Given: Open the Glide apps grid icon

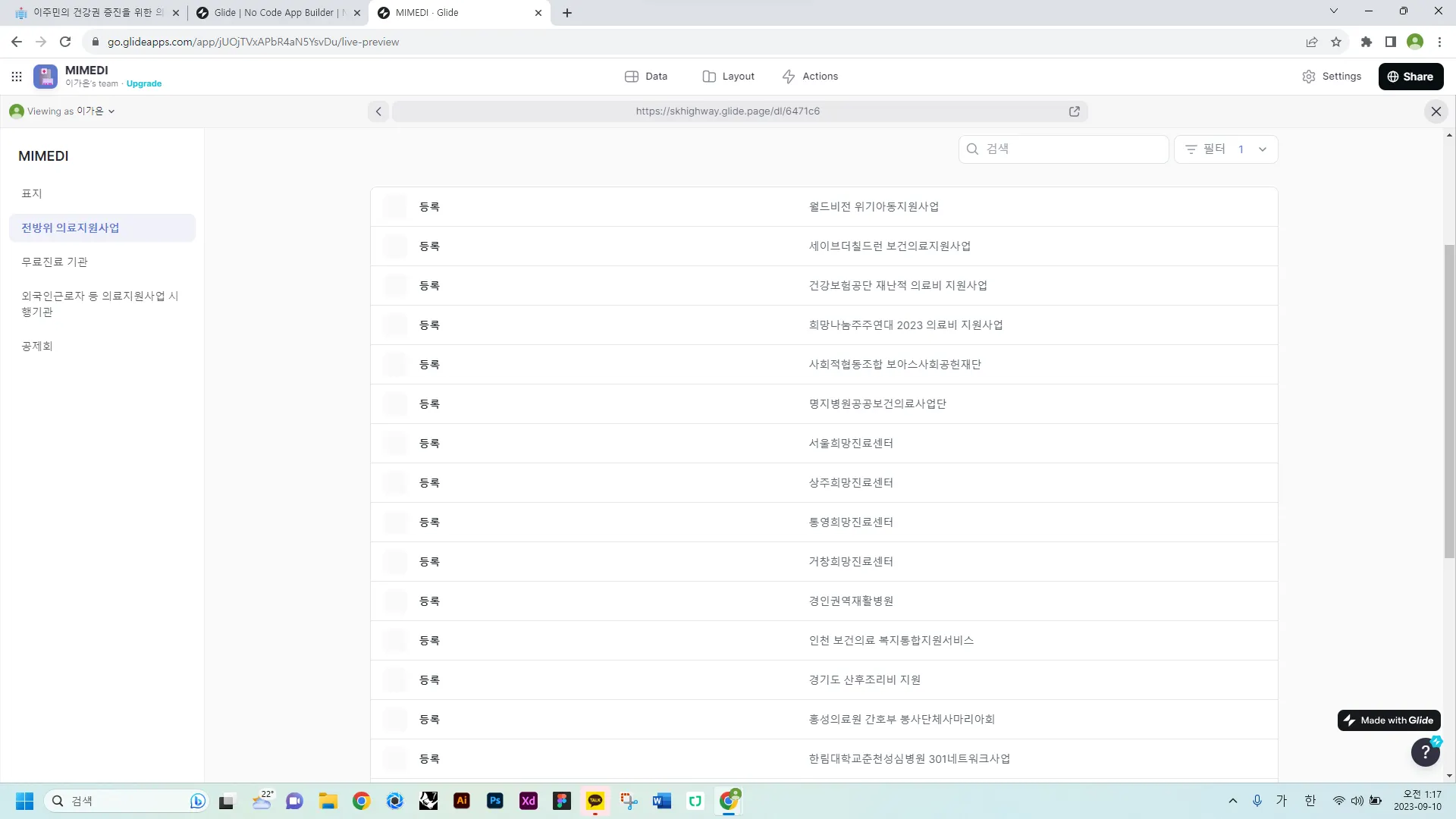Looking at the screenshot, I should (x=17, y=77).
